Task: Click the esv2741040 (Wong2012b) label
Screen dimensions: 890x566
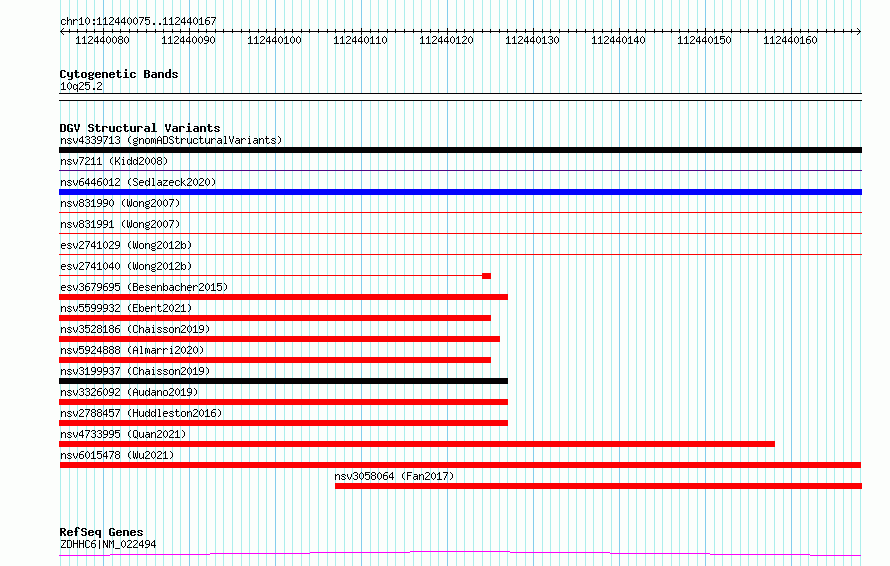Action: 126,266
